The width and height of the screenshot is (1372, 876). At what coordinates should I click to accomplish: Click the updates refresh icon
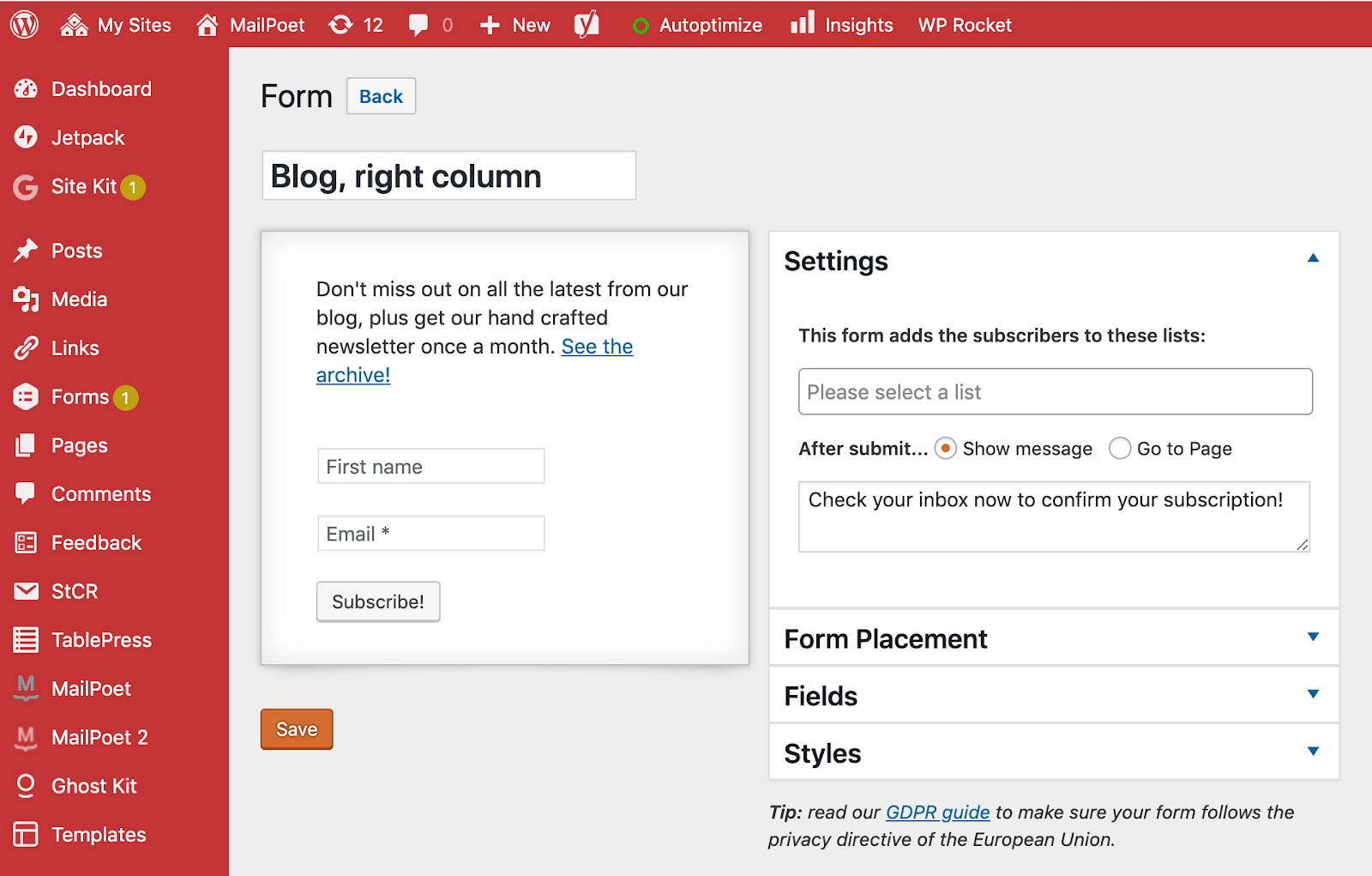(x=340, y=25)
